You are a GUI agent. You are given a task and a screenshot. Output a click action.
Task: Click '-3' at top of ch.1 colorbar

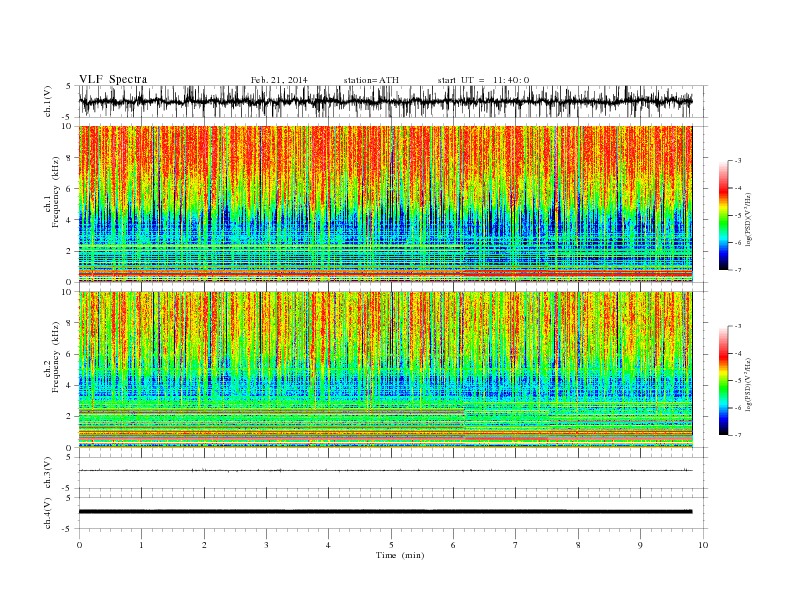click(737, 161)
